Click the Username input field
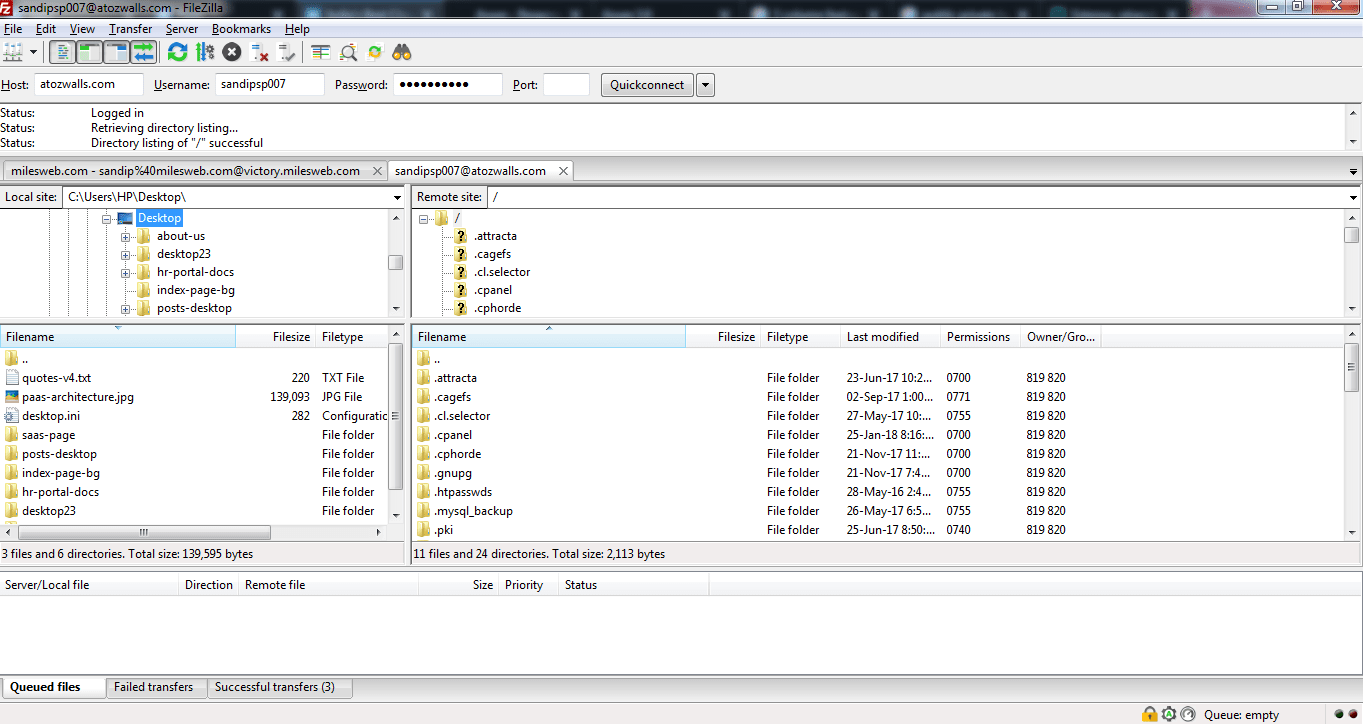Screen dimensions: 1363x725 270,85
